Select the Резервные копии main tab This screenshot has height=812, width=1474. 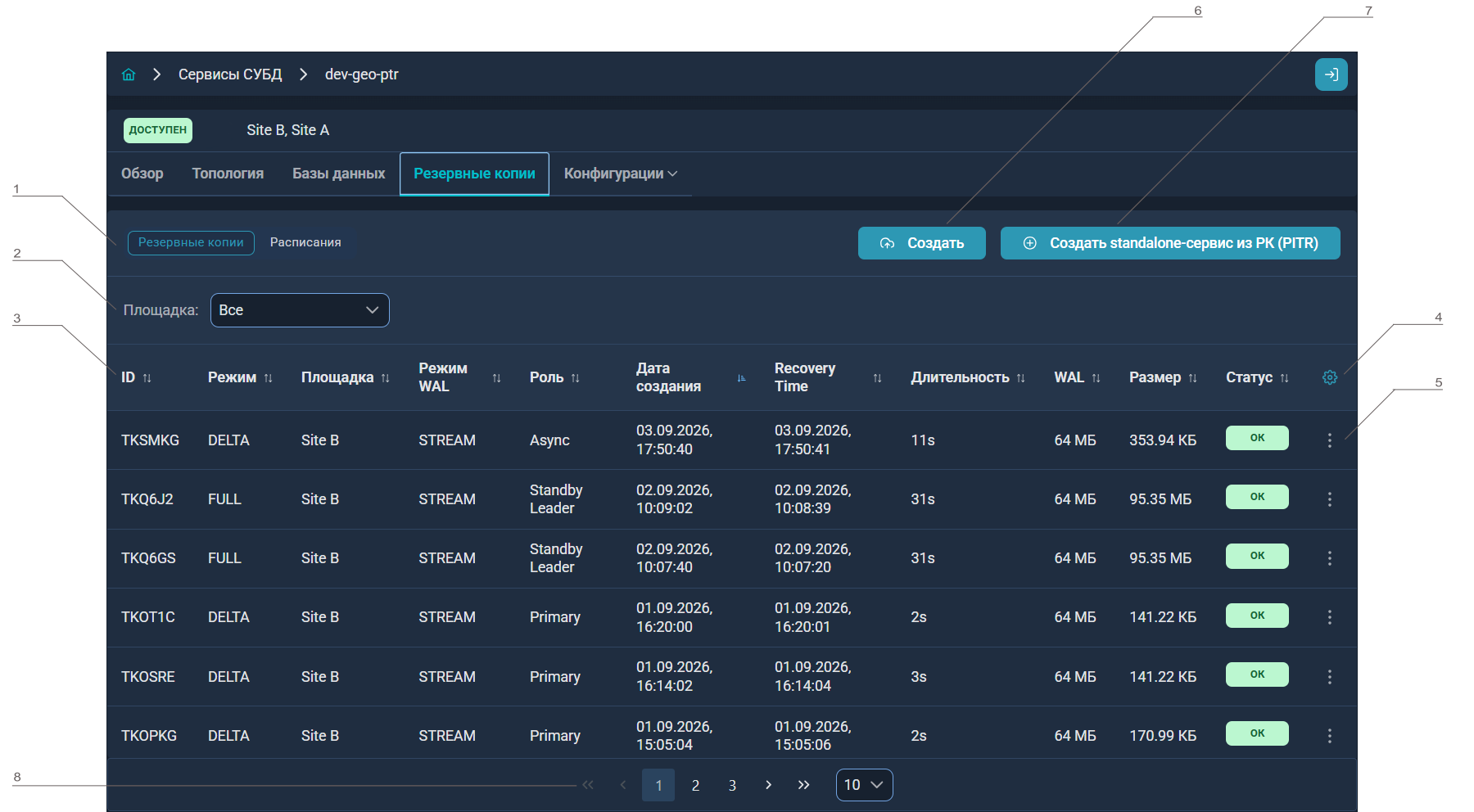pyautogui.click(x=474, y=174)
